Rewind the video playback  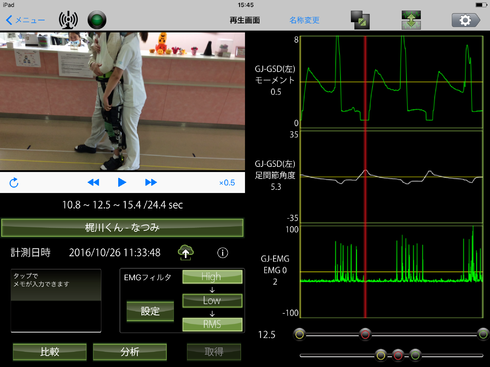(93, 182)
